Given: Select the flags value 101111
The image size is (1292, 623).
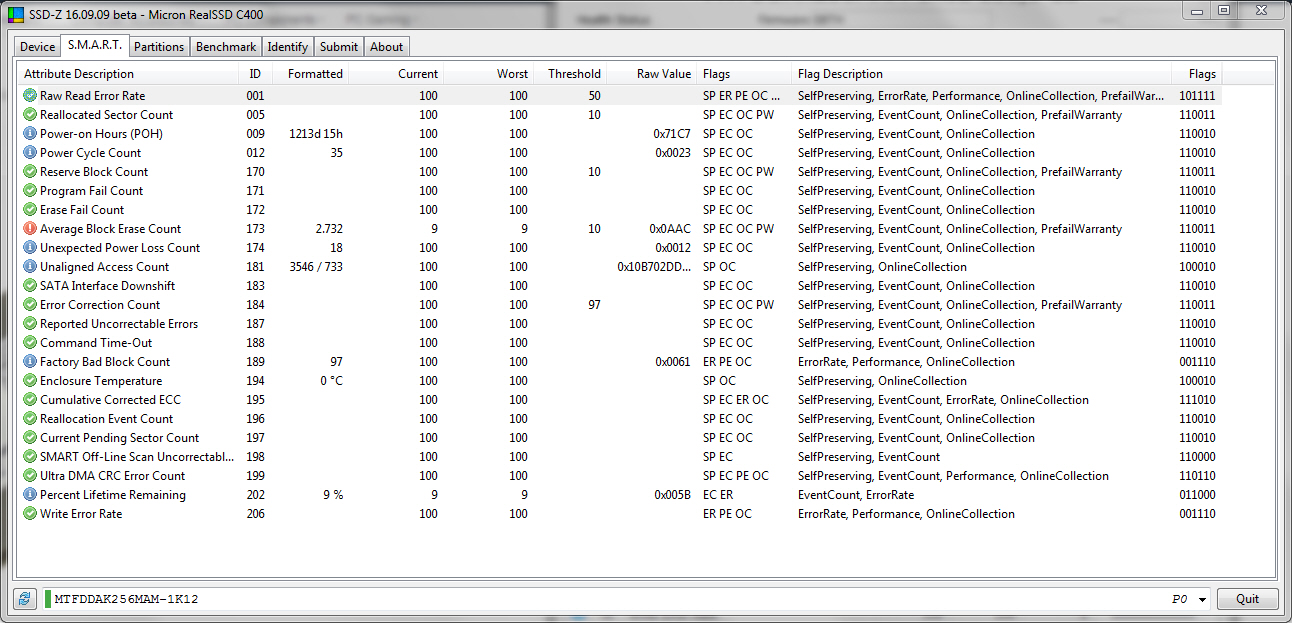Looking at the screenshot, I should [1197, 96].
